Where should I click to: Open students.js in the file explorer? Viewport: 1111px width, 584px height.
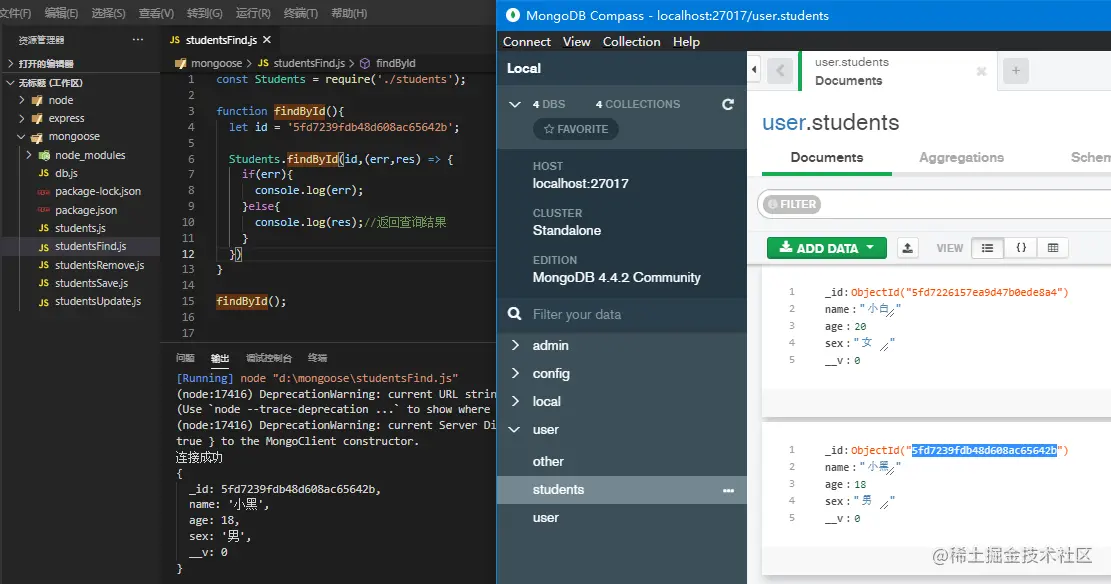tap(80, 228)
